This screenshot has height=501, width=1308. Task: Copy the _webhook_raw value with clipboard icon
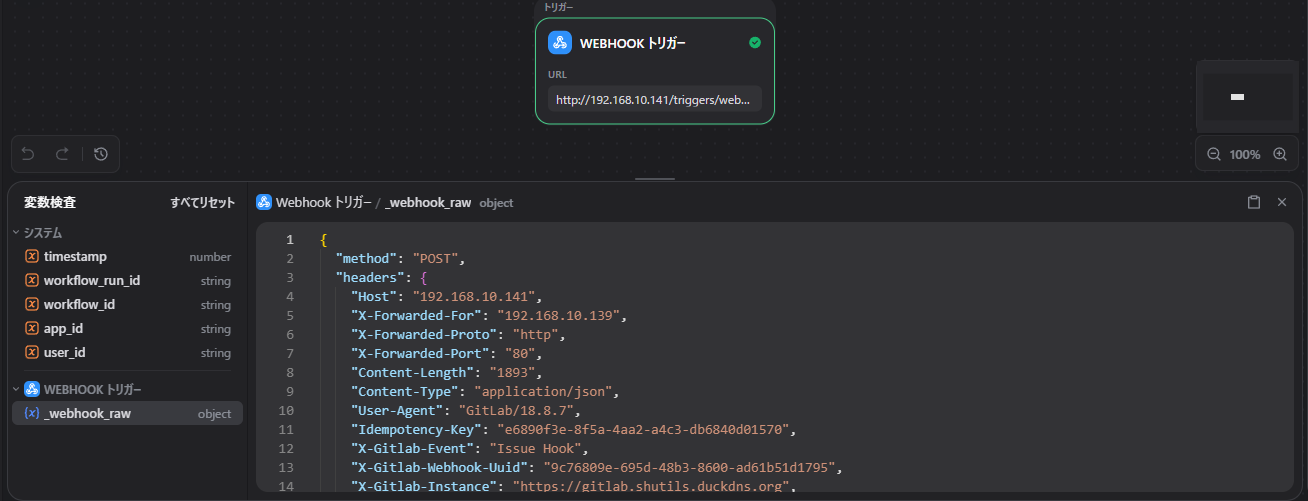(x=1254, y=202)
